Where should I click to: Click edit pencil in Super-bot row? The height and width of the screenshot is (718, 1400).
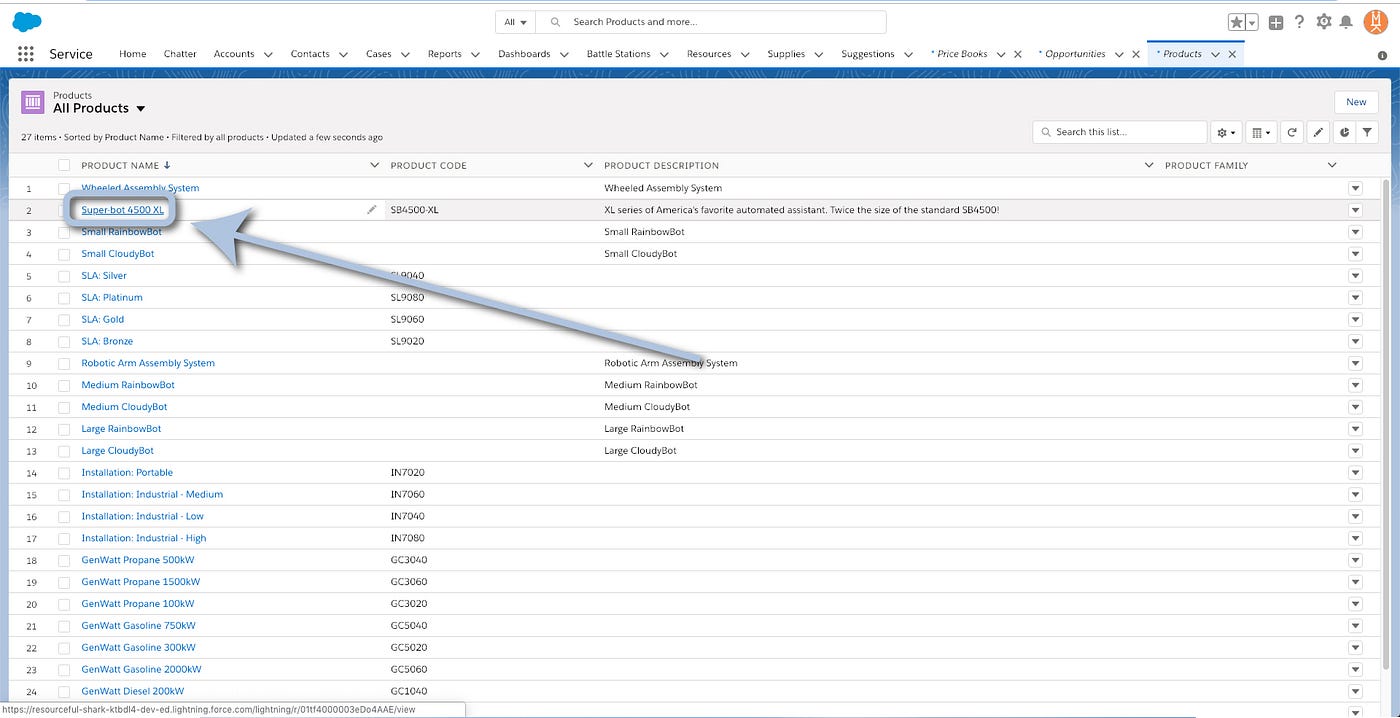coord(372,210)
